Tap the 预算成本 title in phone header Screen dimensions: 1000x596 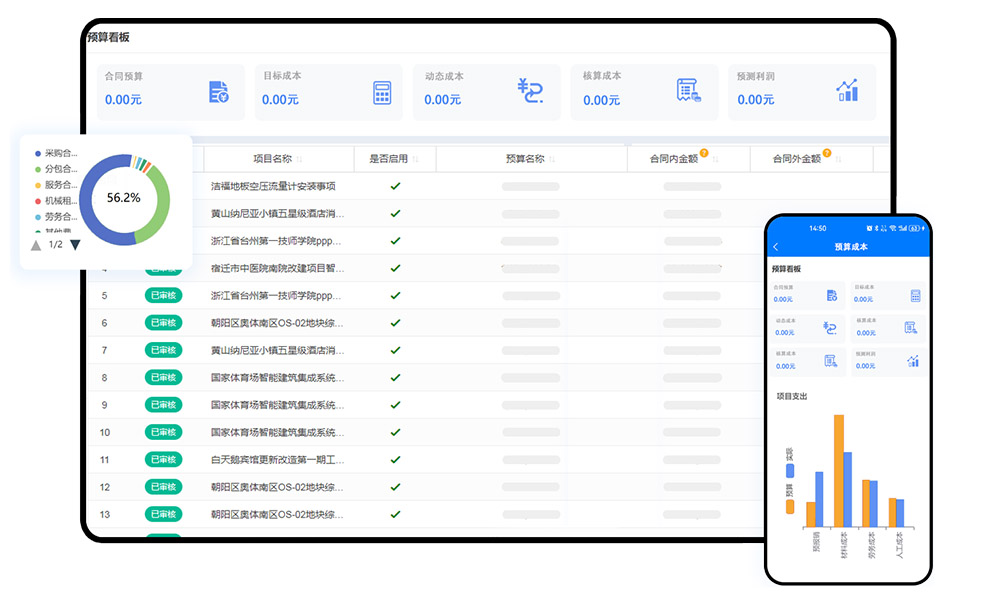pyautogui.click(x=851, y=247)
